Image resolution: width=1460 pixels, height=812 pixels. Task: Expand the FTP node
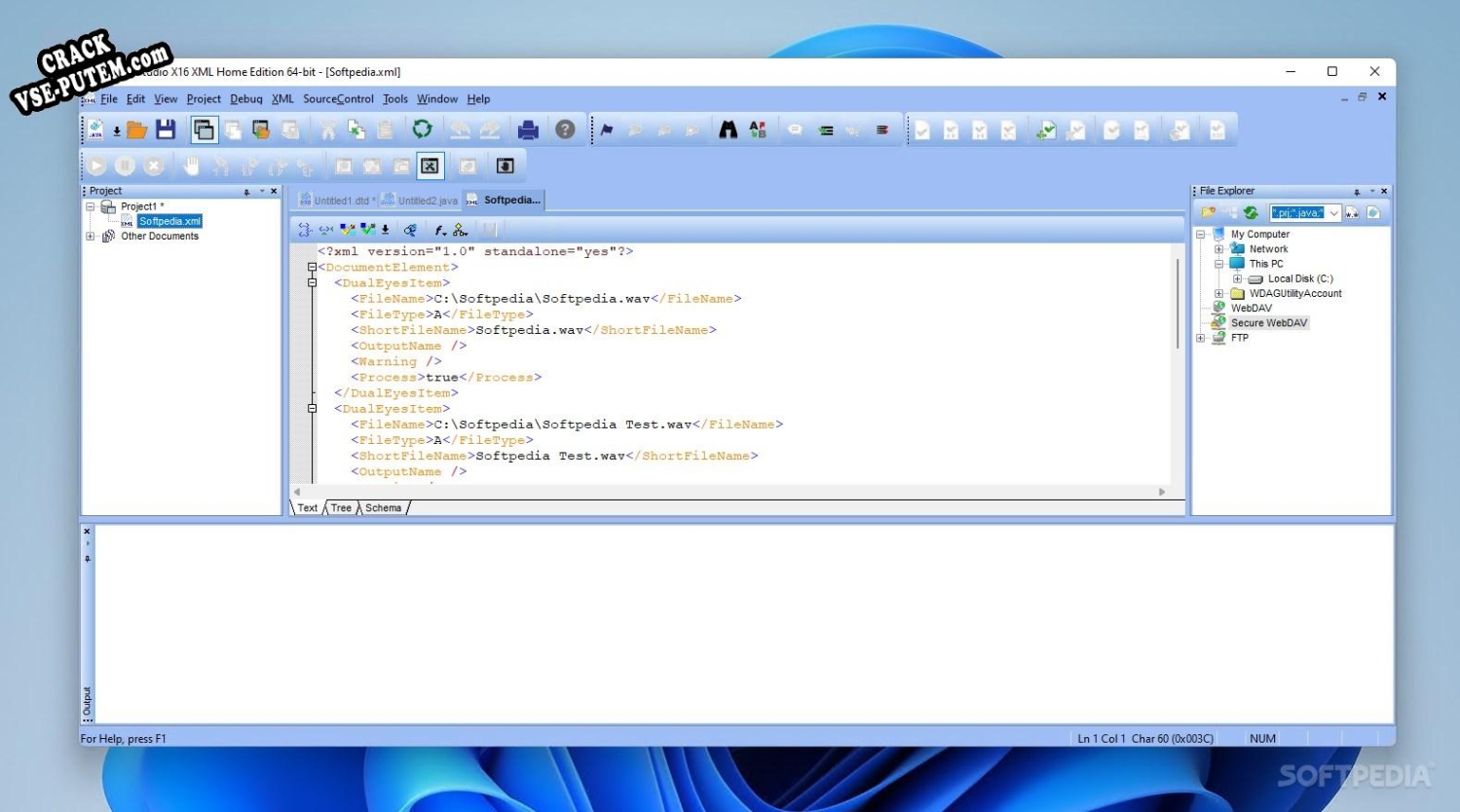1201,338
